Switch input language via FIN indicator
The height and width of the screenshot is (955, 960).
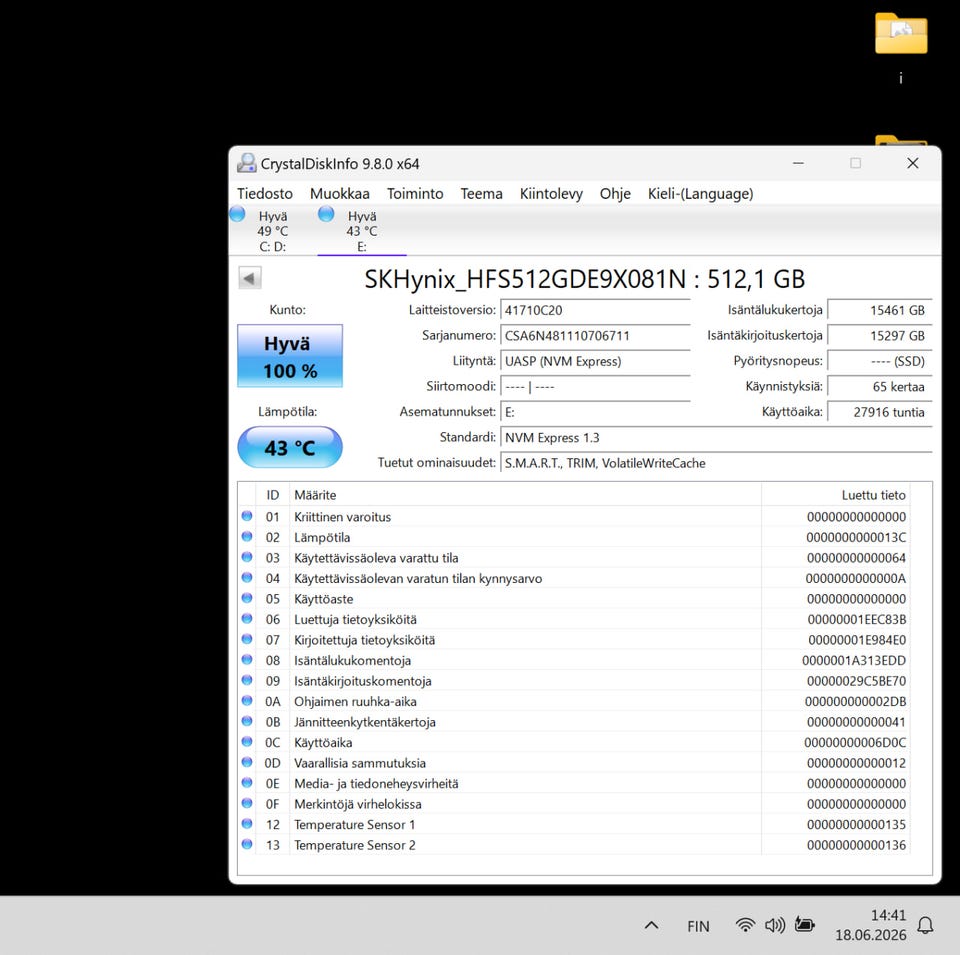coord(698,926)
